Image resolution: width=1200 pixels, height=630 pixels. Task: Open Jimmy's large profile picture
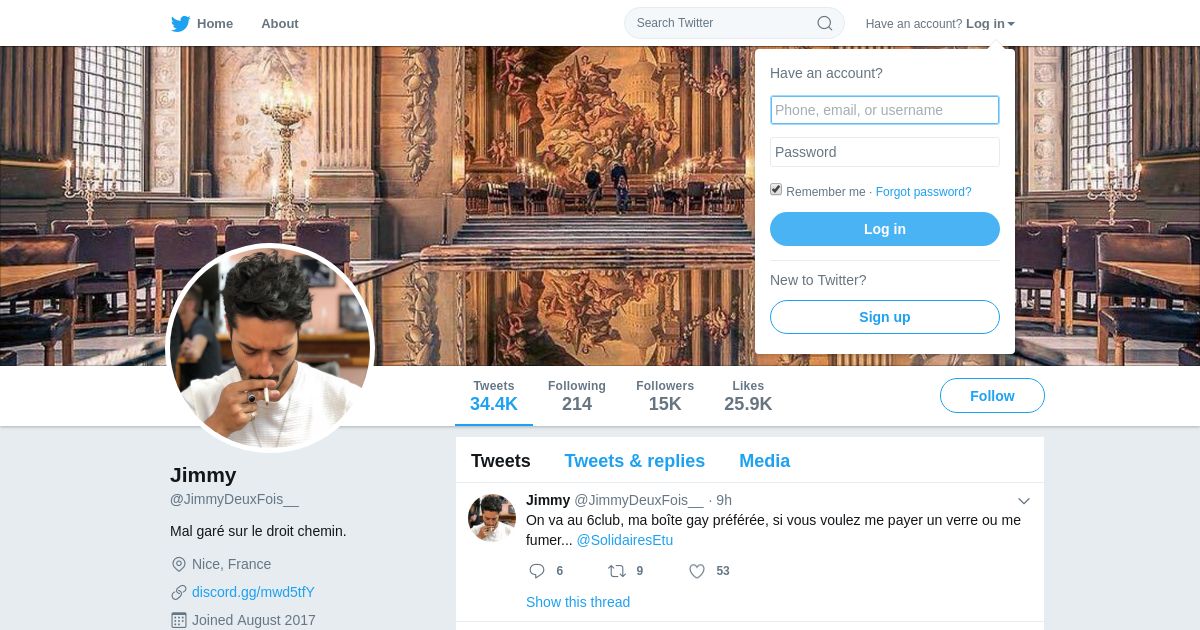[x=270, y=348]
